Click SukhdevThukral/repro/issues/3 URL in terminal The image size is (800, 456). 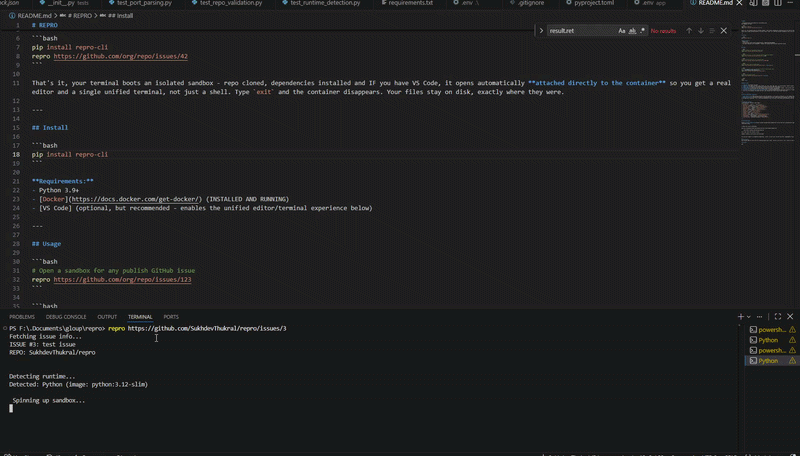(207, 328)
